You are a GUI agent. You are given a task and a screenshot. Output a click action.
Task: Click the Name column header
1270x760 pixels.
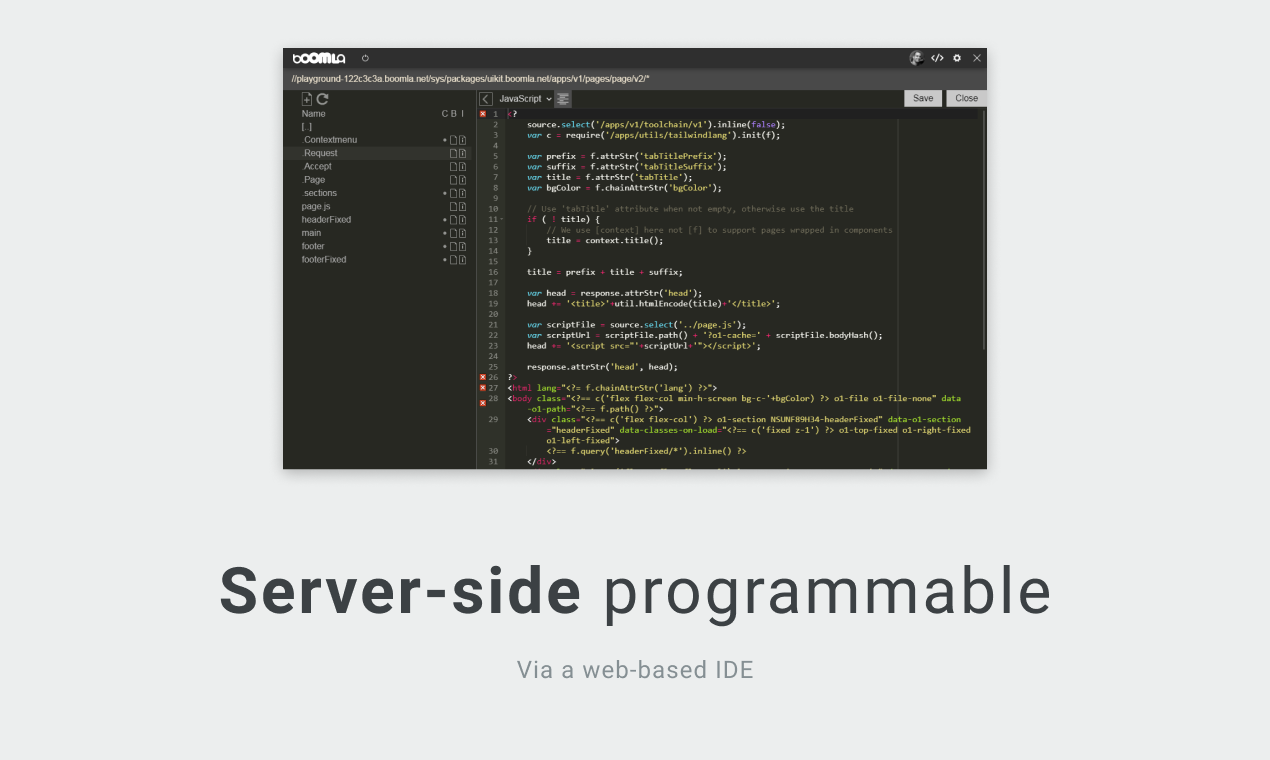coord(313,113)
